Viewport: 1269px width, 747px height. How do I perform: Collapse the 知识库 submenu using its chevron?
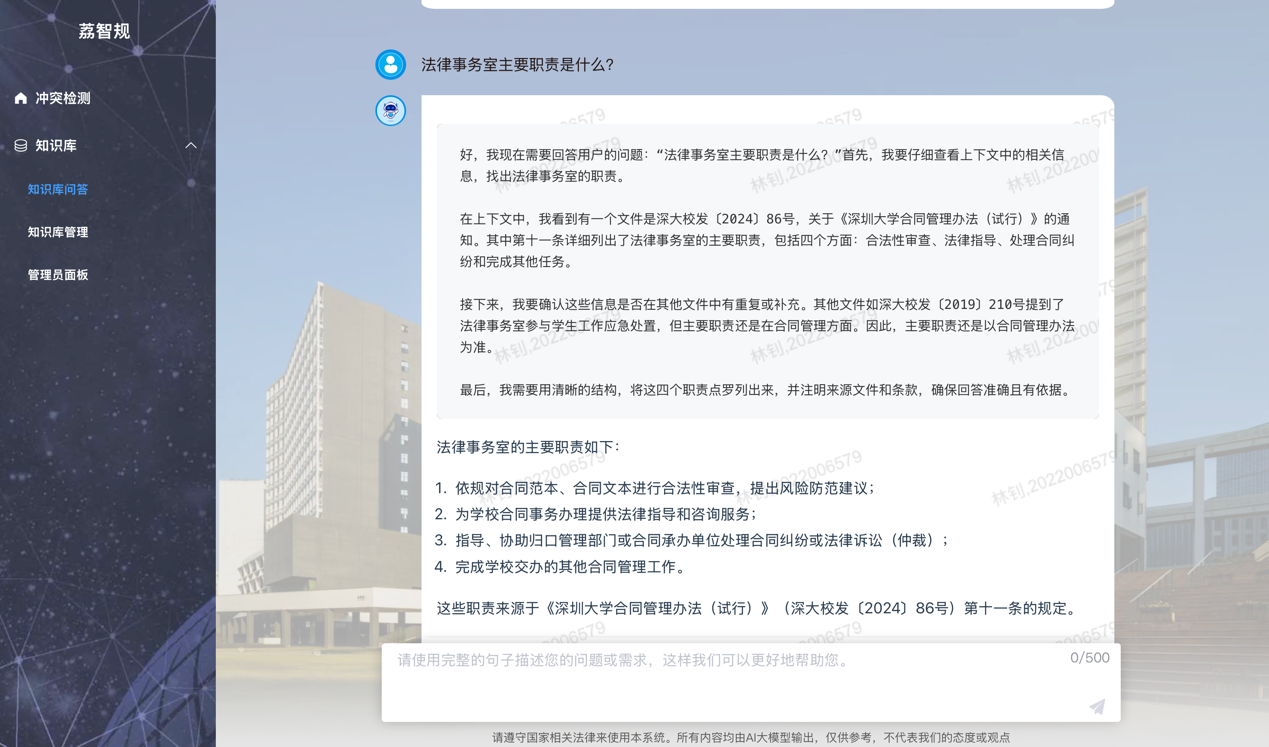pyautogui.click(x=191, y=146)
